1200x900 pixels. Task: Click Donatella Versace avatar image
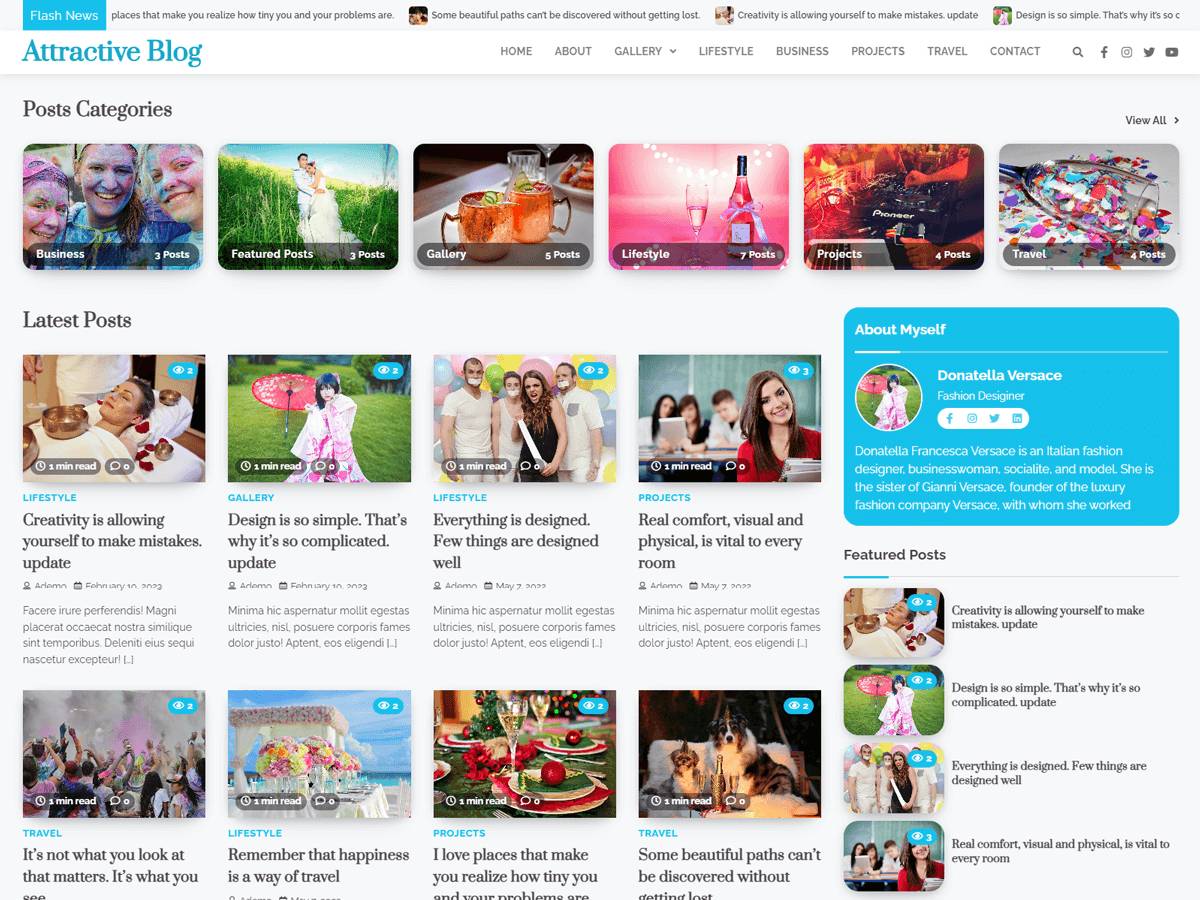888,397
